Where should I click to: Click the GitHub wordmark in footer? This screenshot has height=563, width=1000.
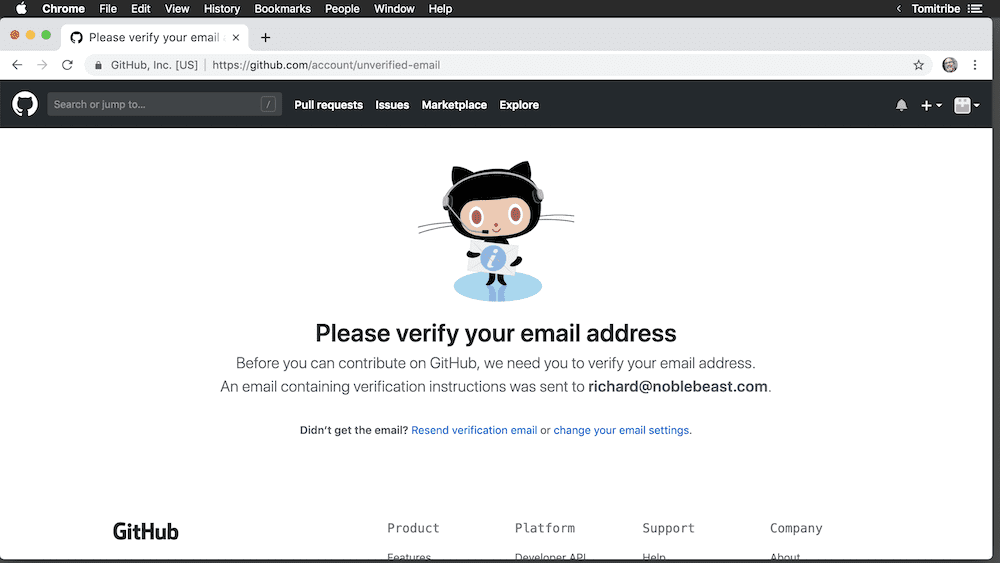coord(145,531)
